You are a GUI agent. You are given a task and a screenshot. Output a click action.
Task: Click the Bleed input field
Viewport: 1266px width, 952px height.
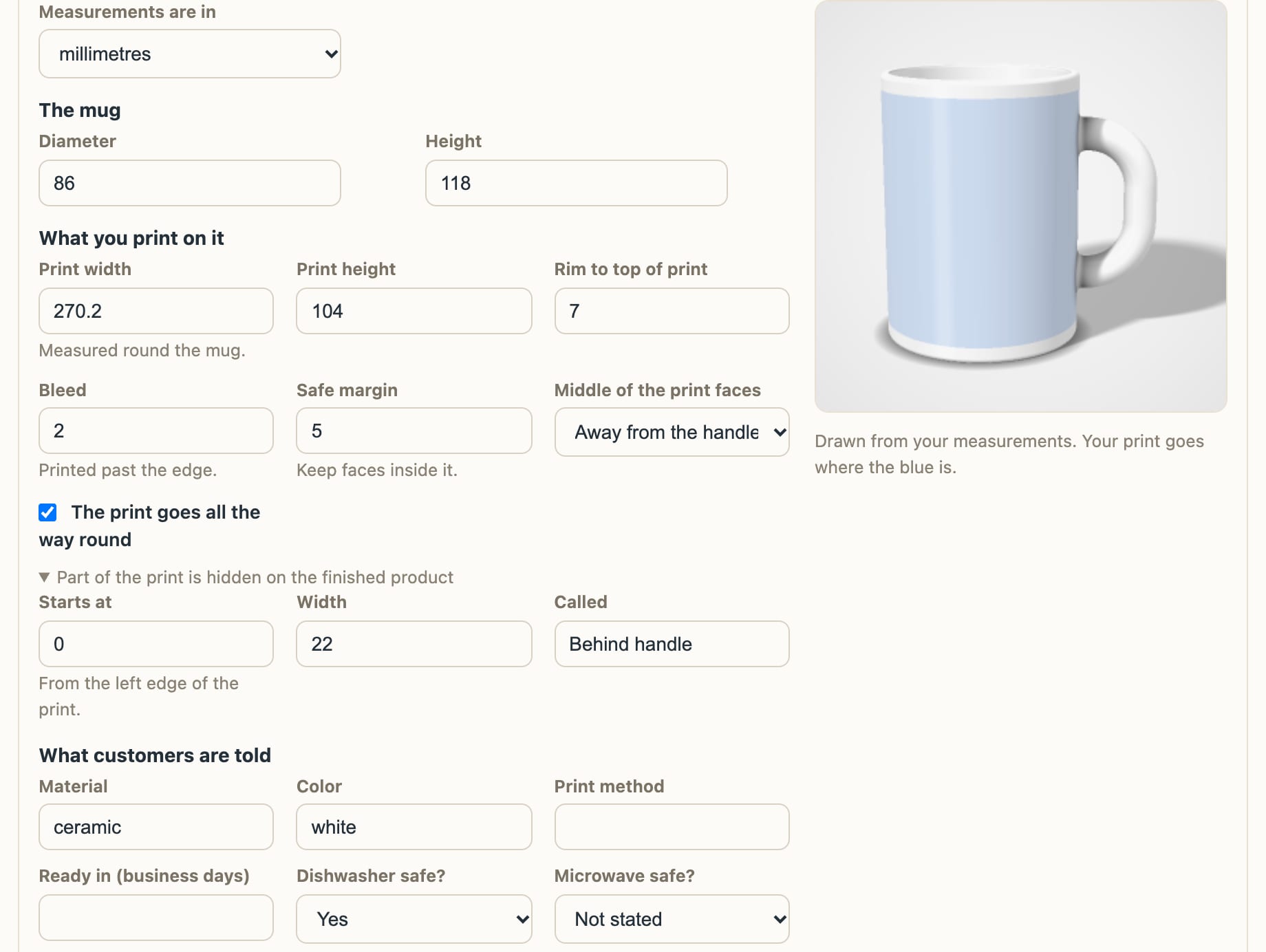[156, 431]
